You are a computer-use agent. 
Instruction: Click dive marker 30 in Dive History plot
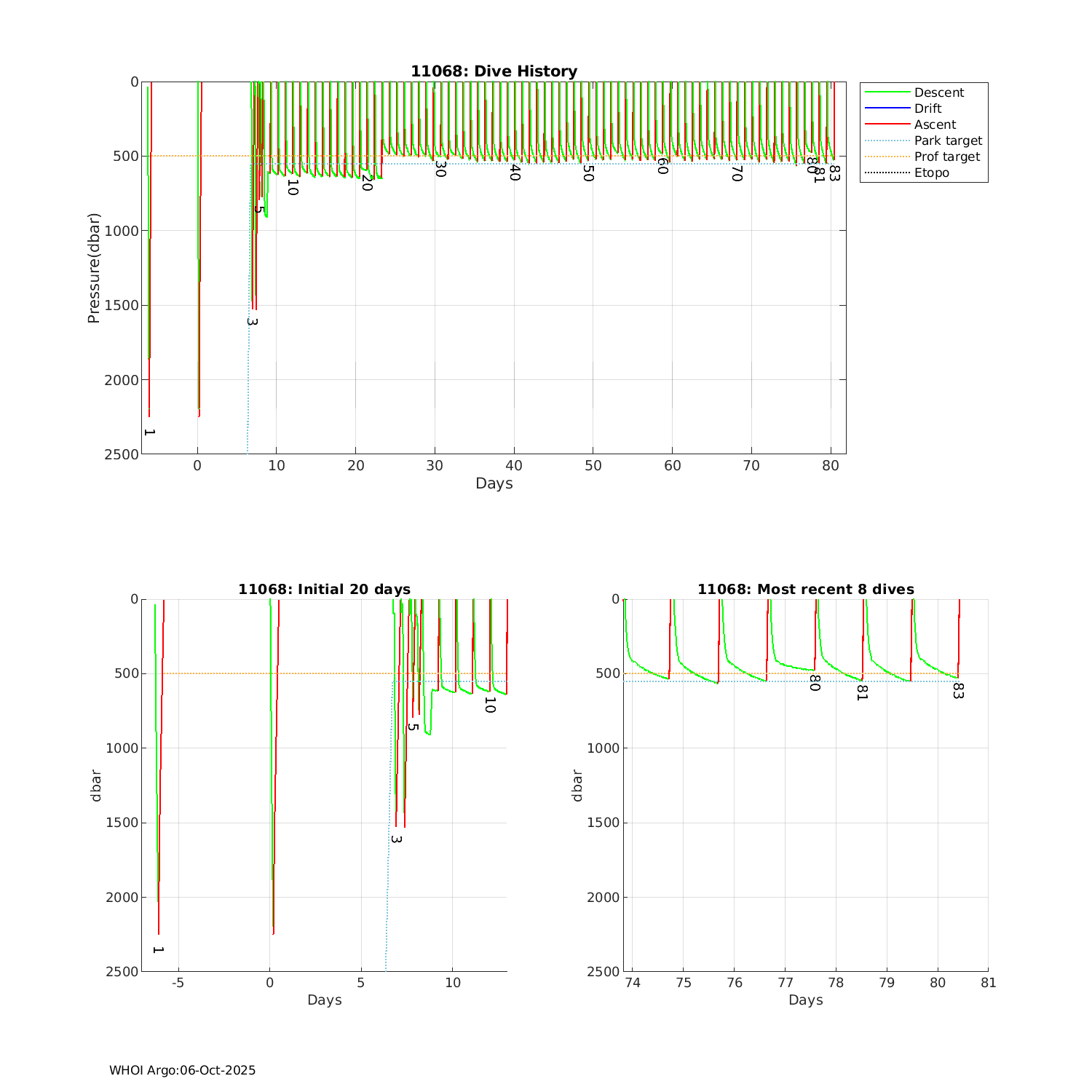click(440, 169)
